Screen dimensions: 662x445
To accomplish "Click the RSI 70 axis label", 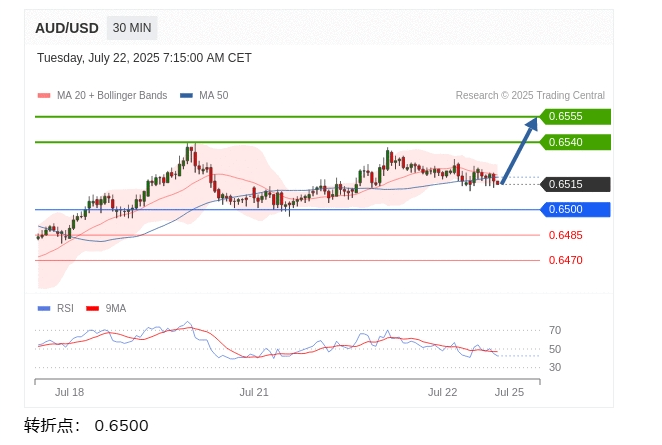I will [555, 330].
